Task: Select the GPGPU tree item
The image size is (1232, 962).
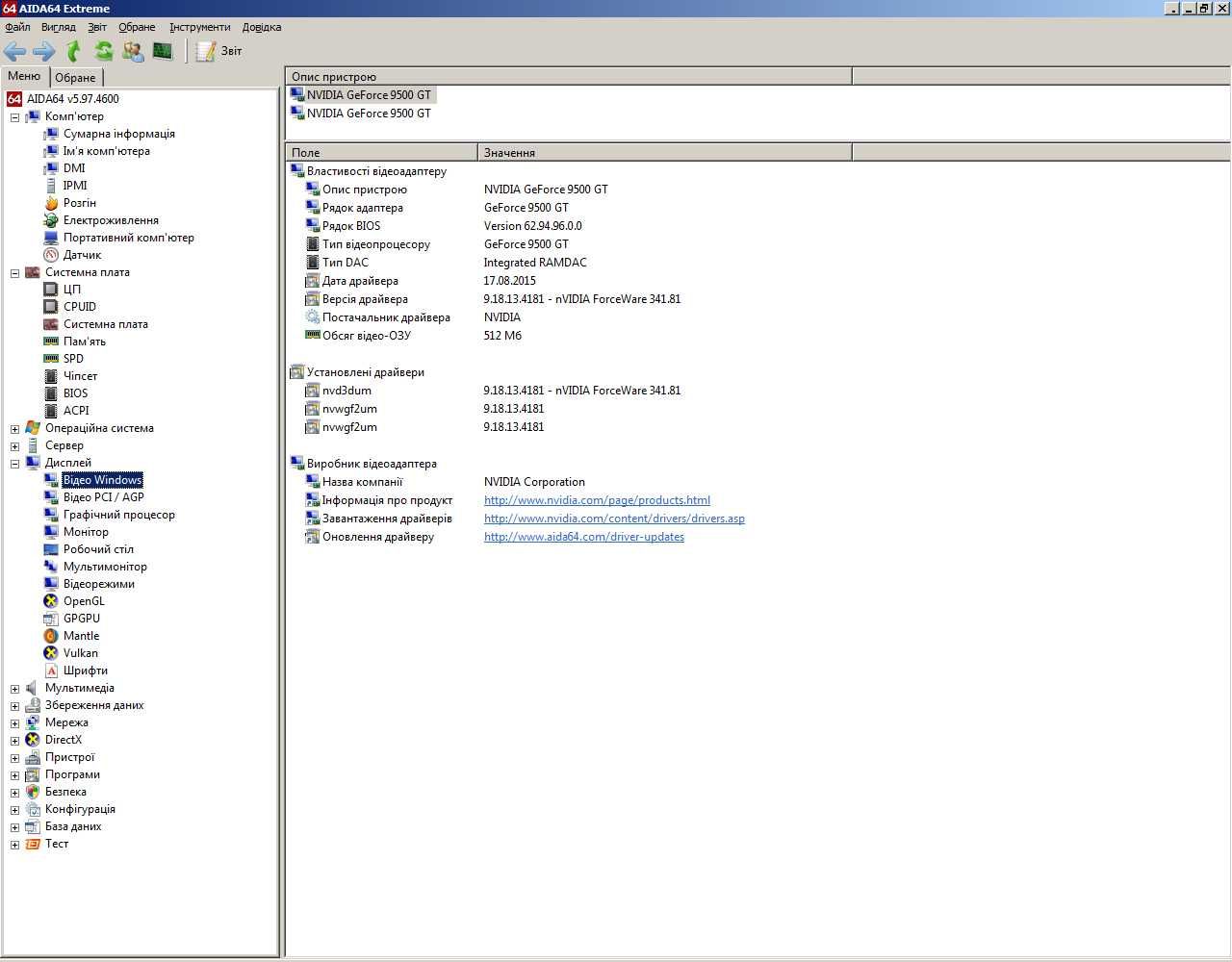Action: coord(82,619)
